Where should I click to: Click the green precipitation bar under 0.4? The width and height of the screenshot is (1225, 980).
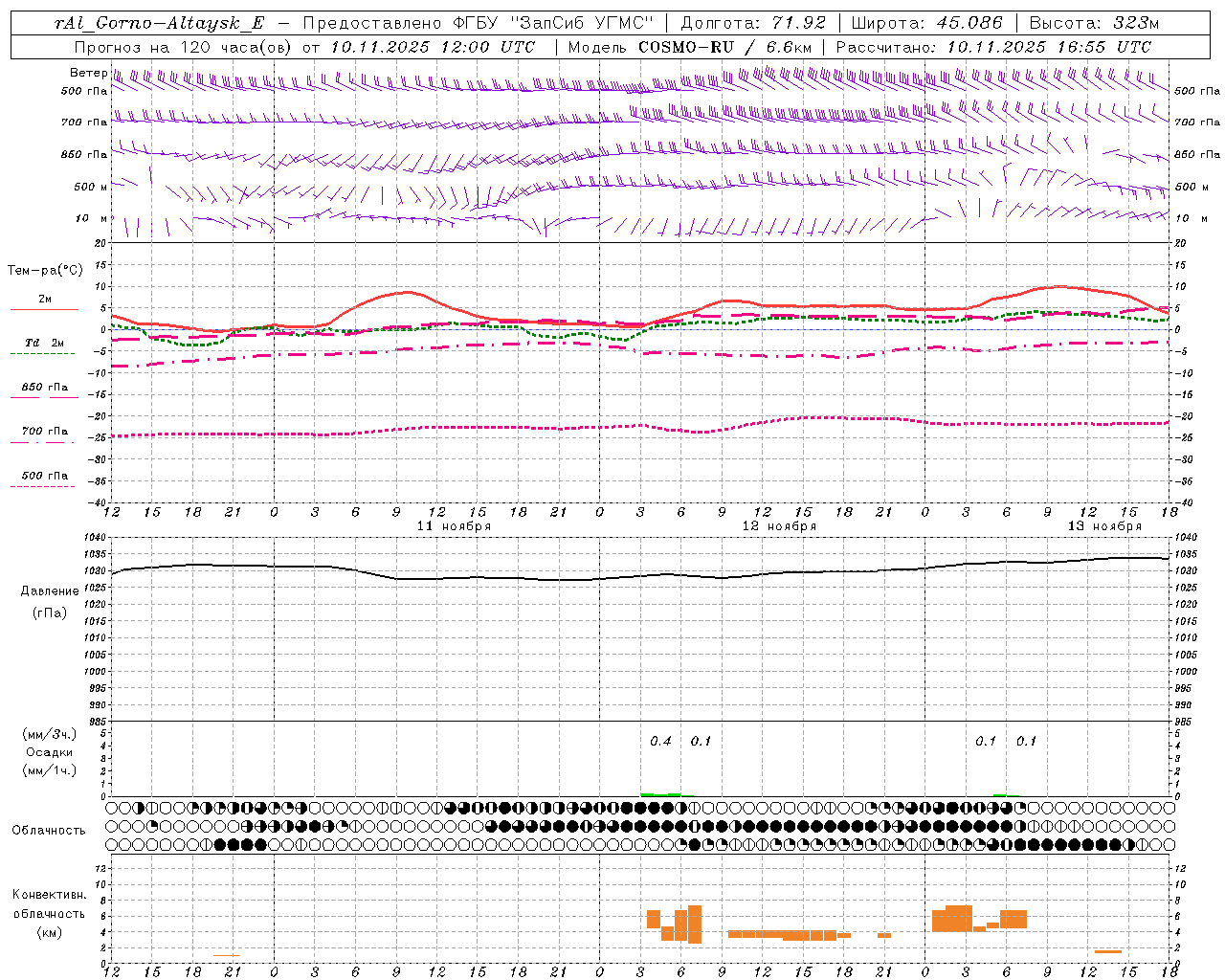point(660,794)
